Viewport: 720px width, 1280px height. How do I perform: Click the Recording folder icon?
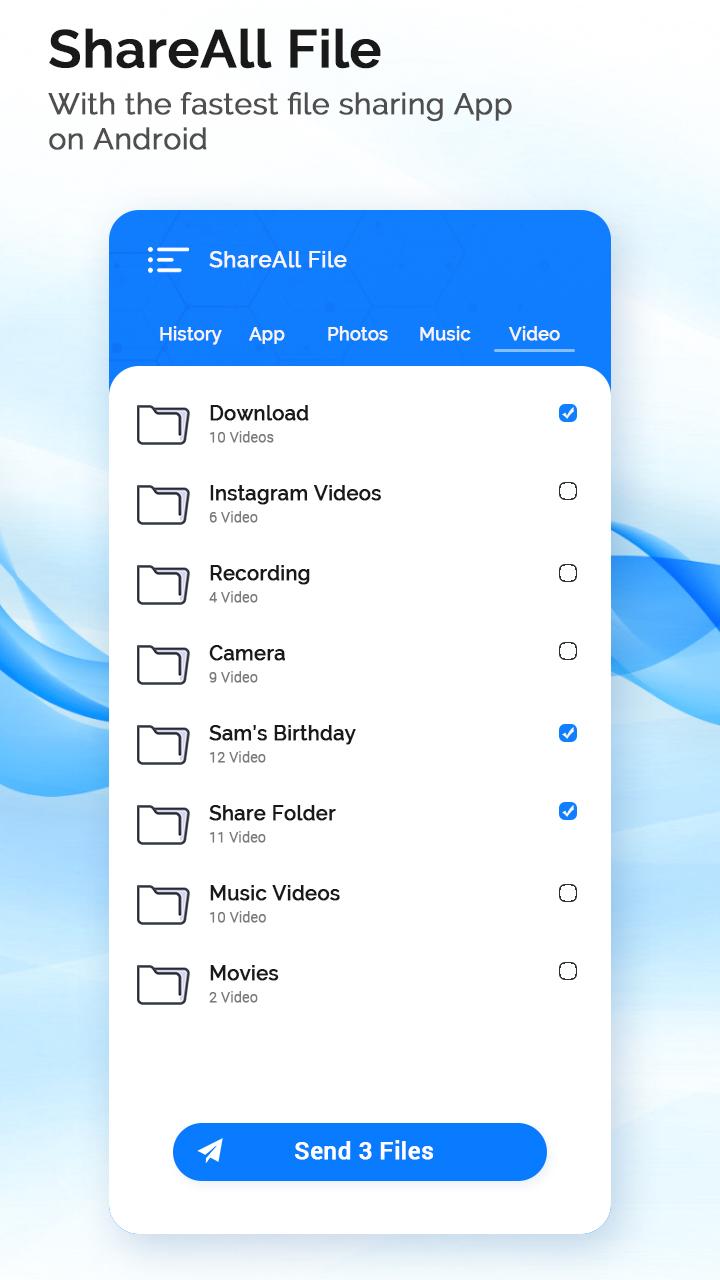tap(163, 585)
